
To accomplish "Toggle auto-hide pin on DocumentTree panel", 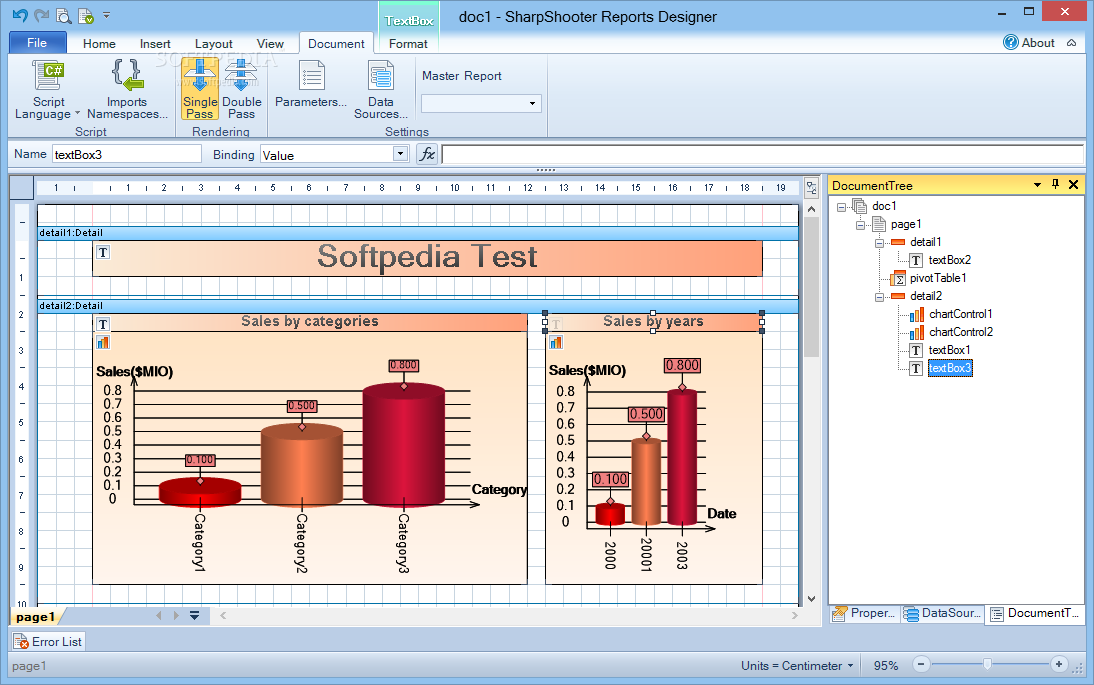I will point(1055,184).
